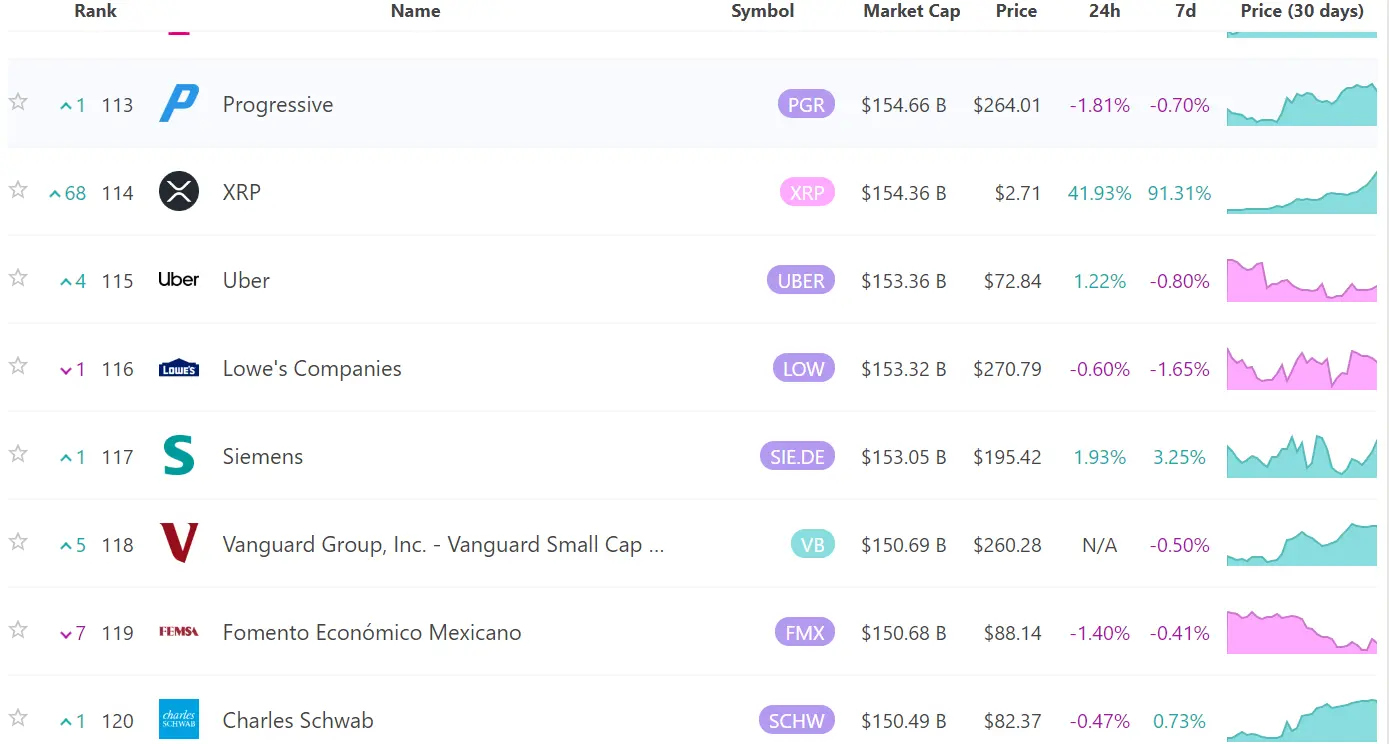The image size is (1389, 744).
Task: Favorite XRP using its star icon
Action: 17,190
